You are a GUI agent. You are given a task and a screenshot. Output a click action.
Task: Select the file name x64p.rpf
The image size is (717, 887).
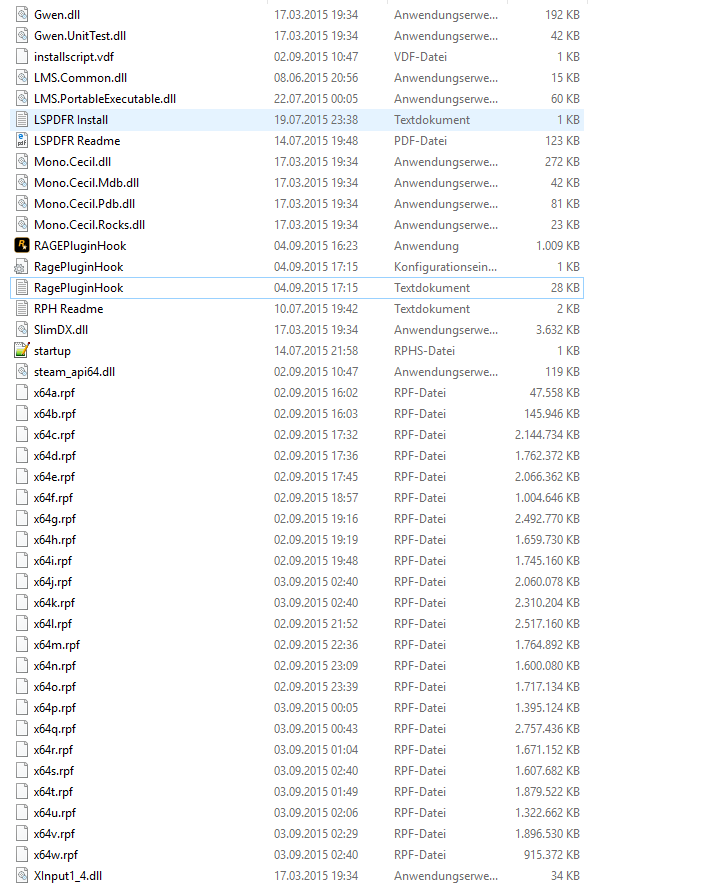coord(54,707)
